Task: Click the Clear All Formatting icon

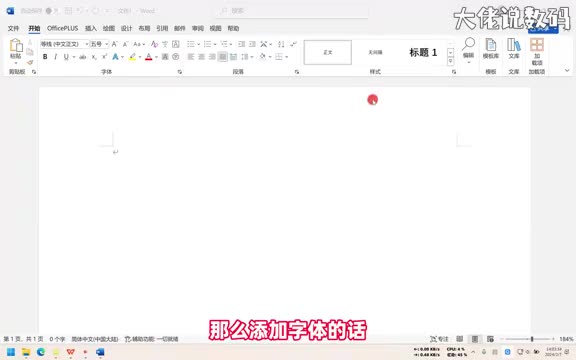Action: point(154,44)
